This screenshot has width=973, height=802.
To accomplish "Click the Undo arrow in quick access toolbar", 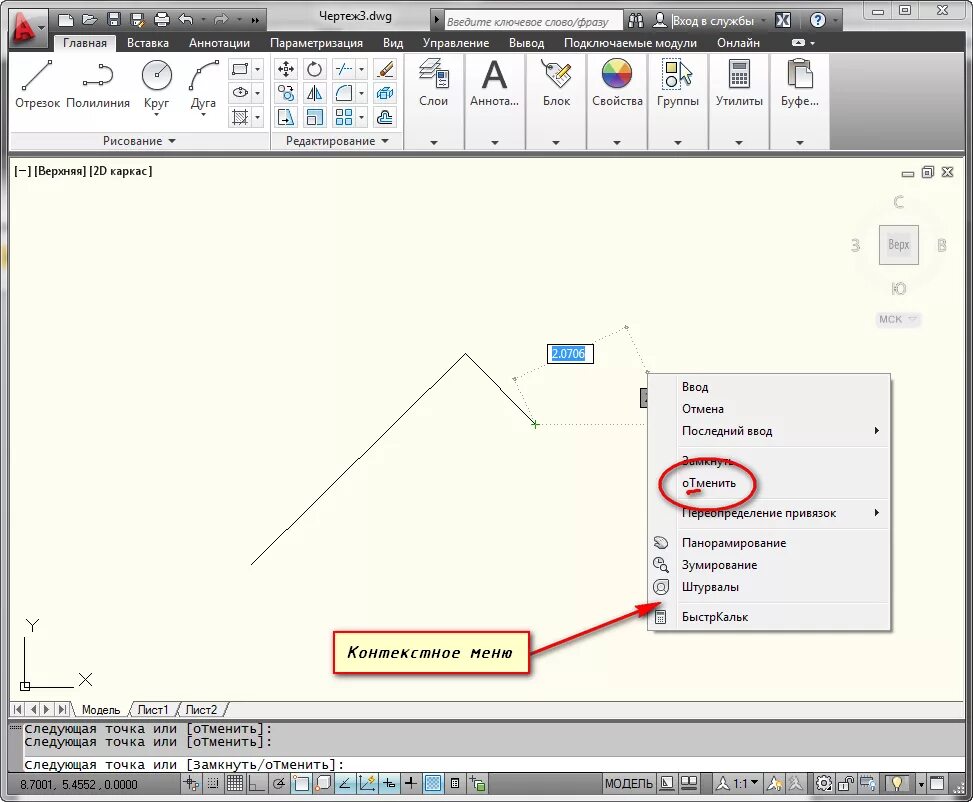I will [x=186, y=19].
